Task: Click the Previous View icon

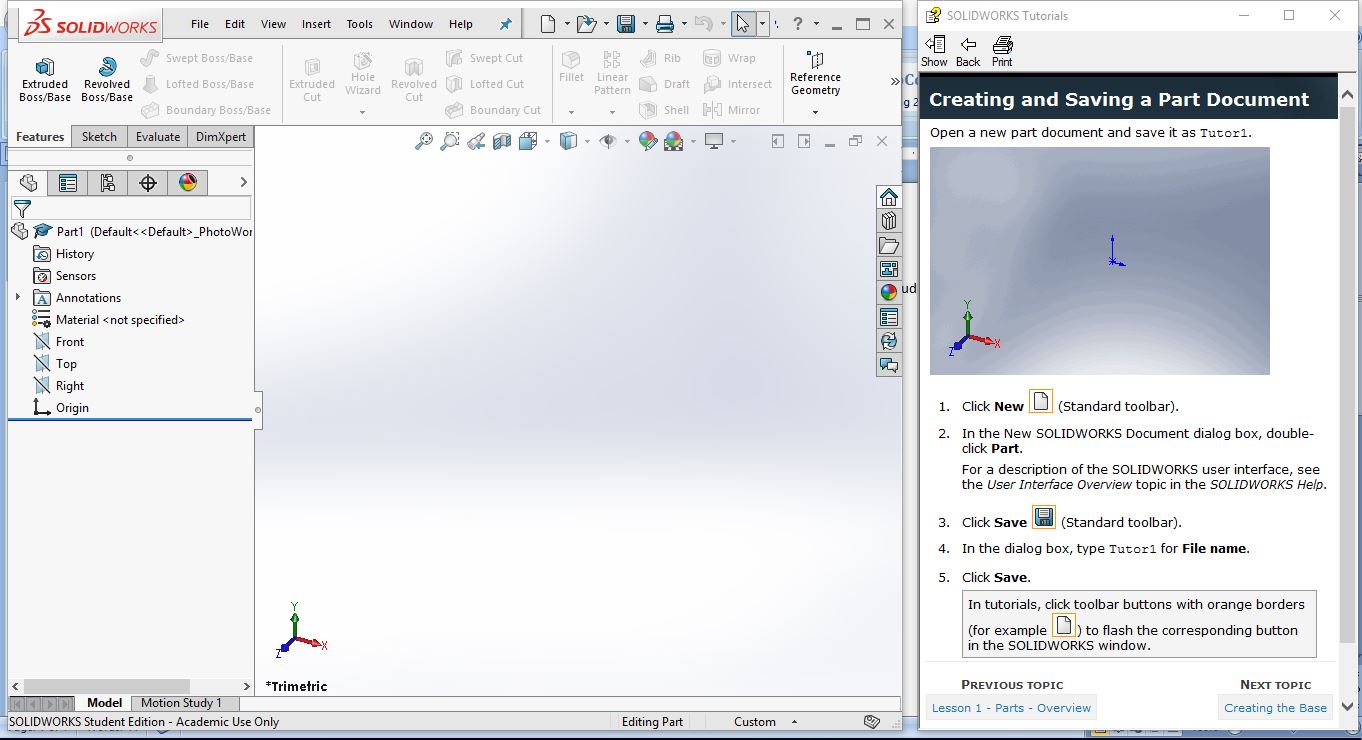Action: [476, 142]
